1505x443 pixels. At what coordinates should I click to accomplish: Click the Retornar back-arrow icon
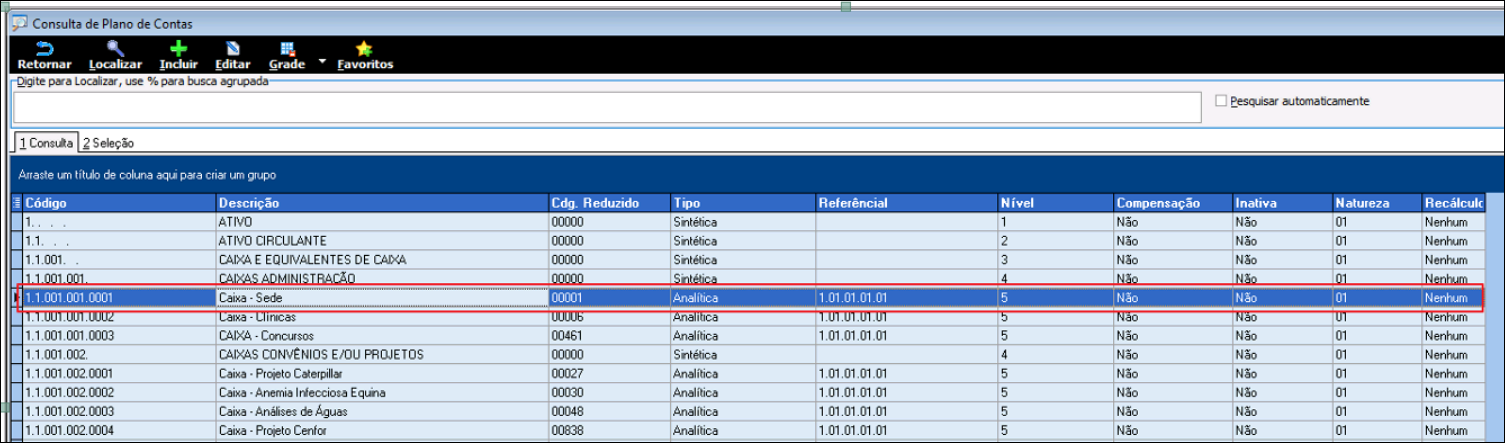pyautogui.click(x=44, y=48)
